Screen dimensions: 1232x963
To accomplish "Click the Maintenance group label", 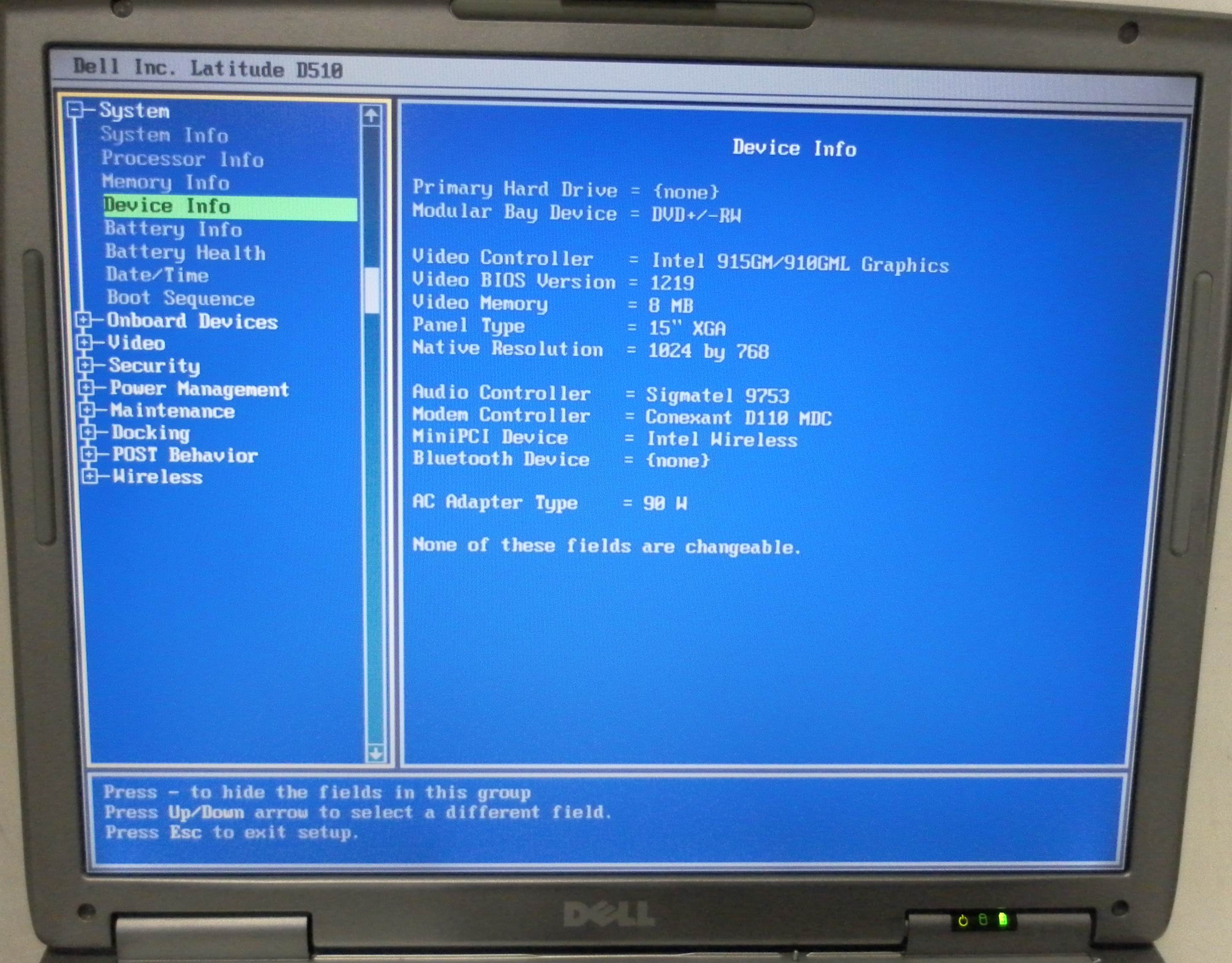I will (172, 411).
